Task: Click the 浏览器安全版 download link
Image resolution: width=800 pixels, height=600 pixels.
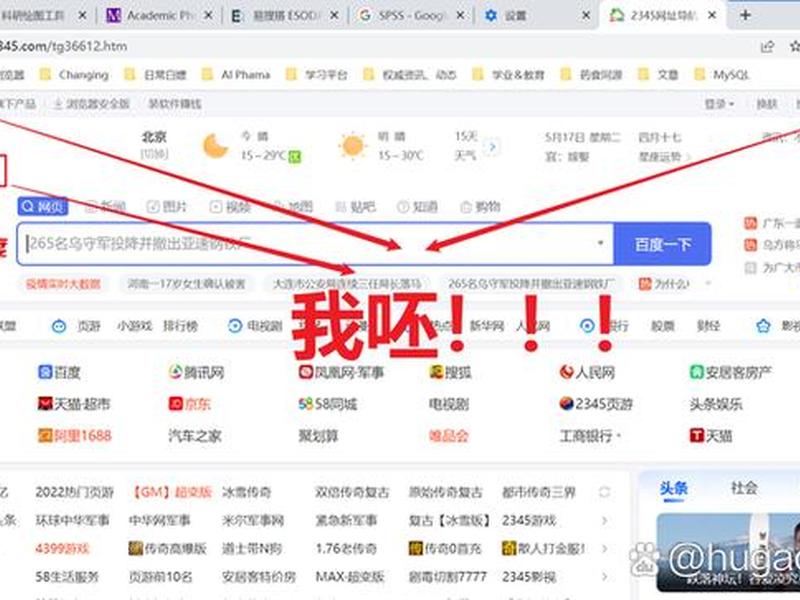Action: point(92,104)
